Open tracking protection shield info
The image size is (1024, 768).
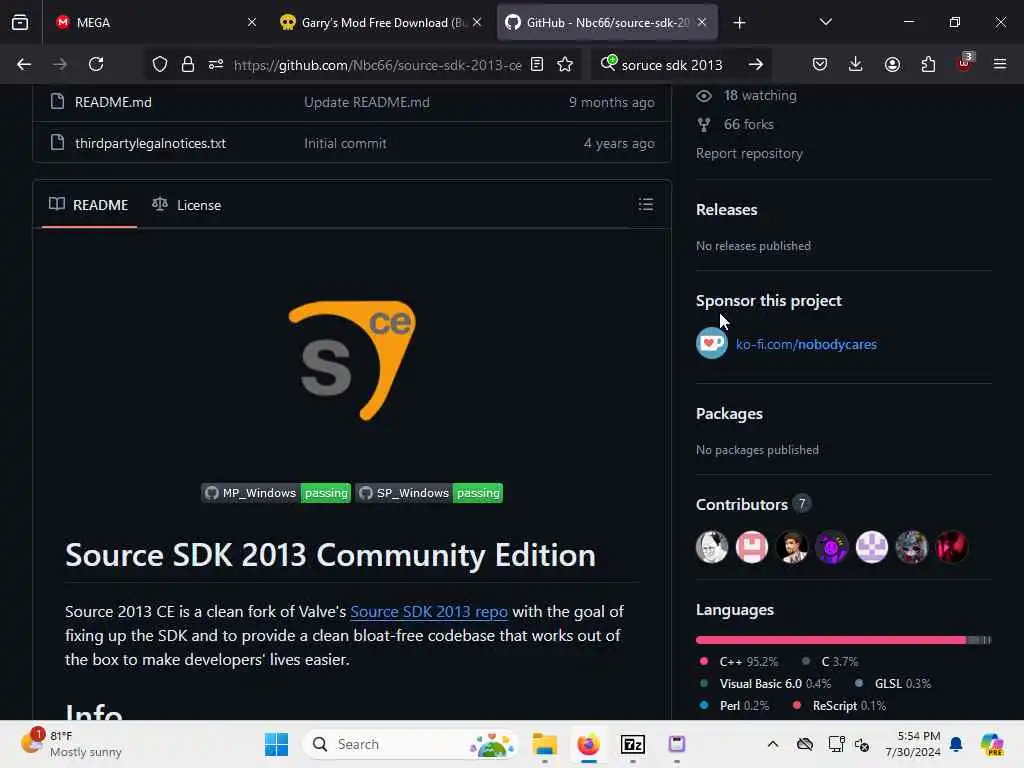click(160, 64)
